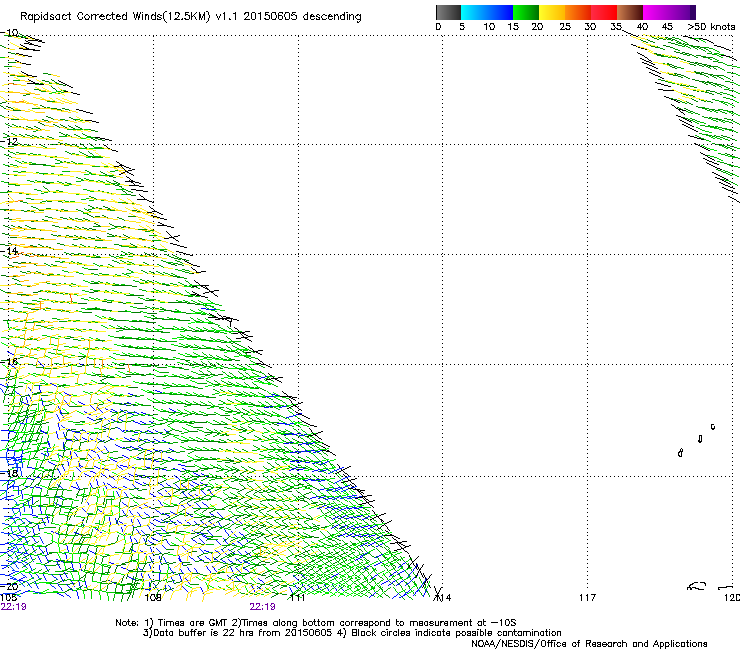Click the legend tick label '40'

coord(642,27)
